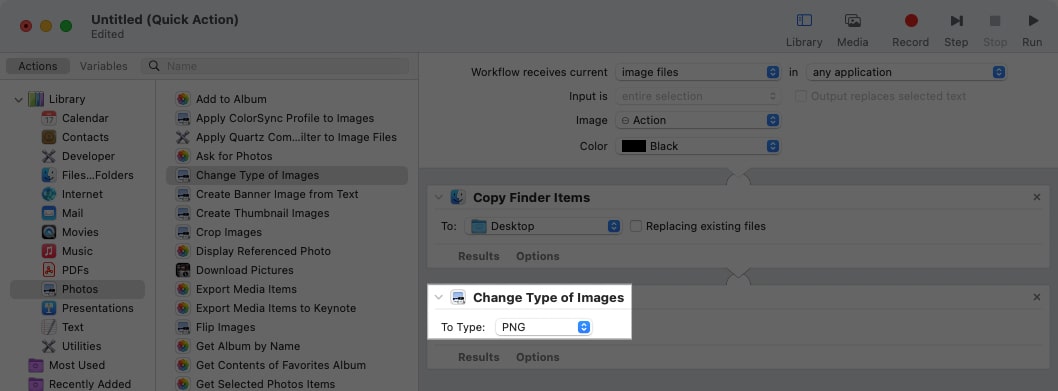Select the Movies category icon

click(x=49, y=232)
